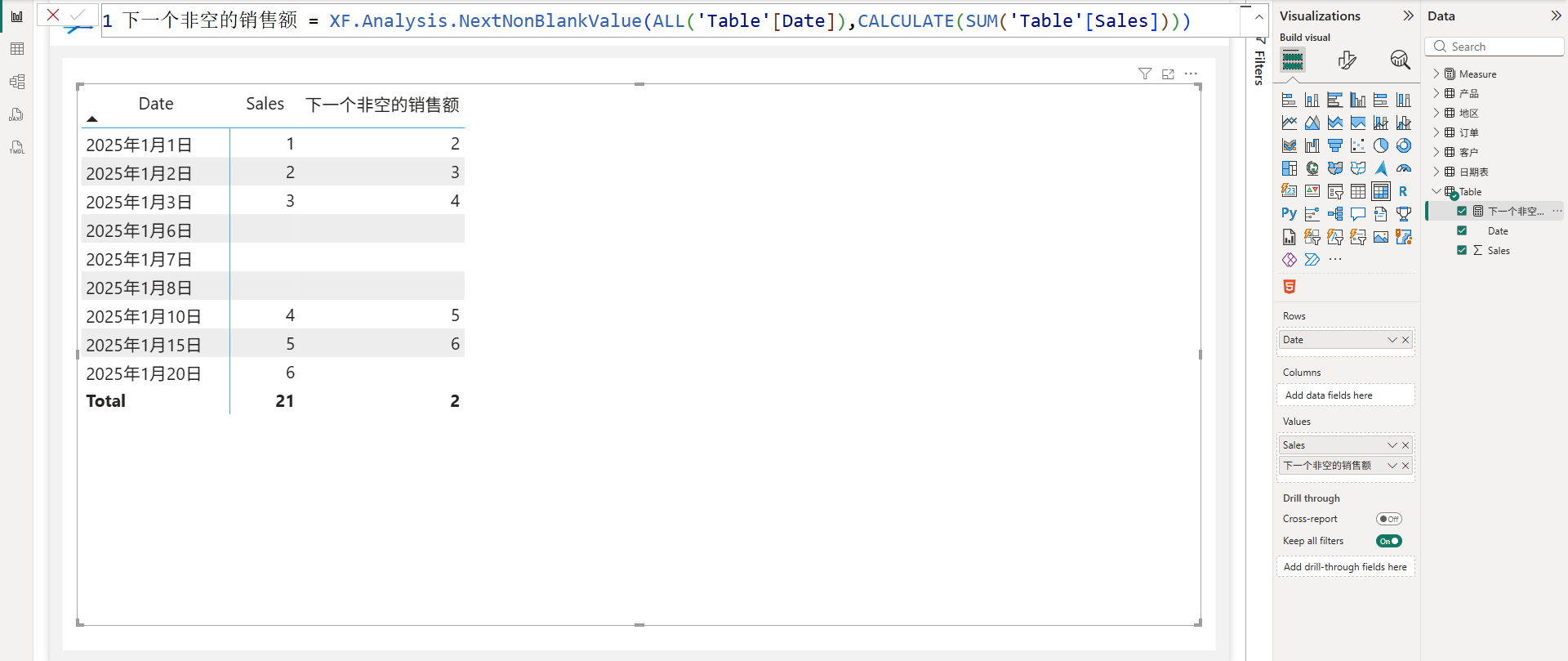Open the Analytics pane tab
The height and width of the screenshot is (661, 1568).
[x=1400, y=60]
